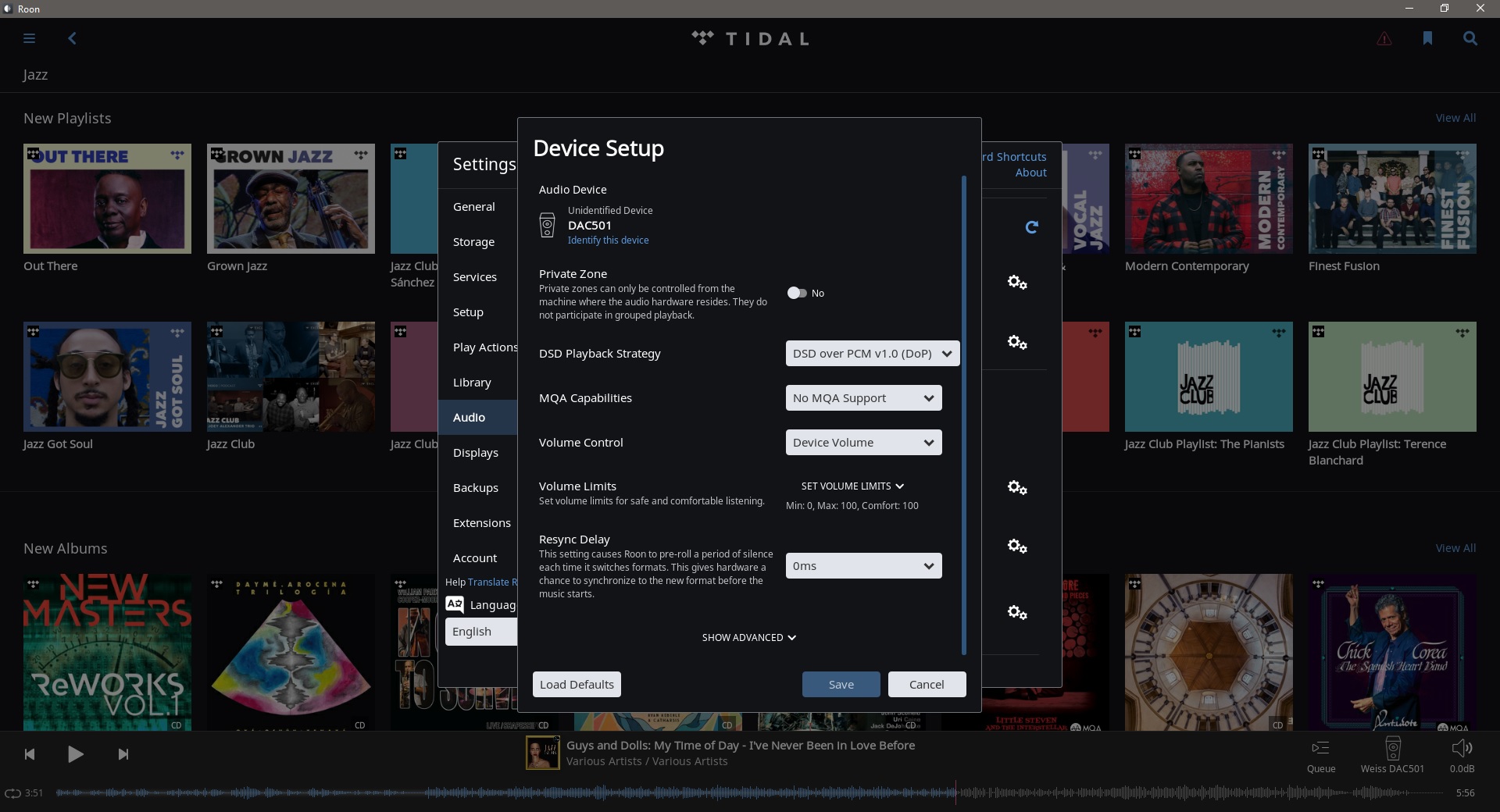Open more options dots on Modern Contemporary playlist

click(1279, 155)
